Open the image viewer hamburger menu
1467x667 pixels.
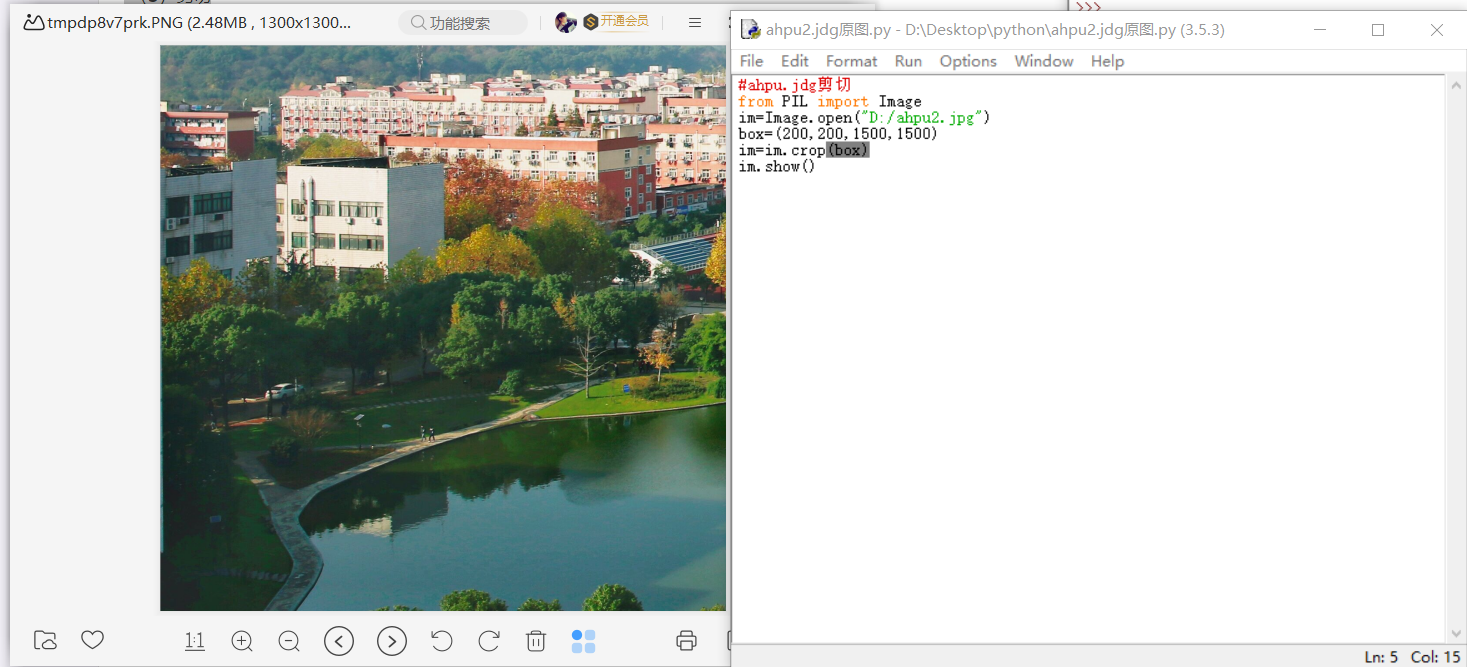pyautogui.click(x=695, y=22)
